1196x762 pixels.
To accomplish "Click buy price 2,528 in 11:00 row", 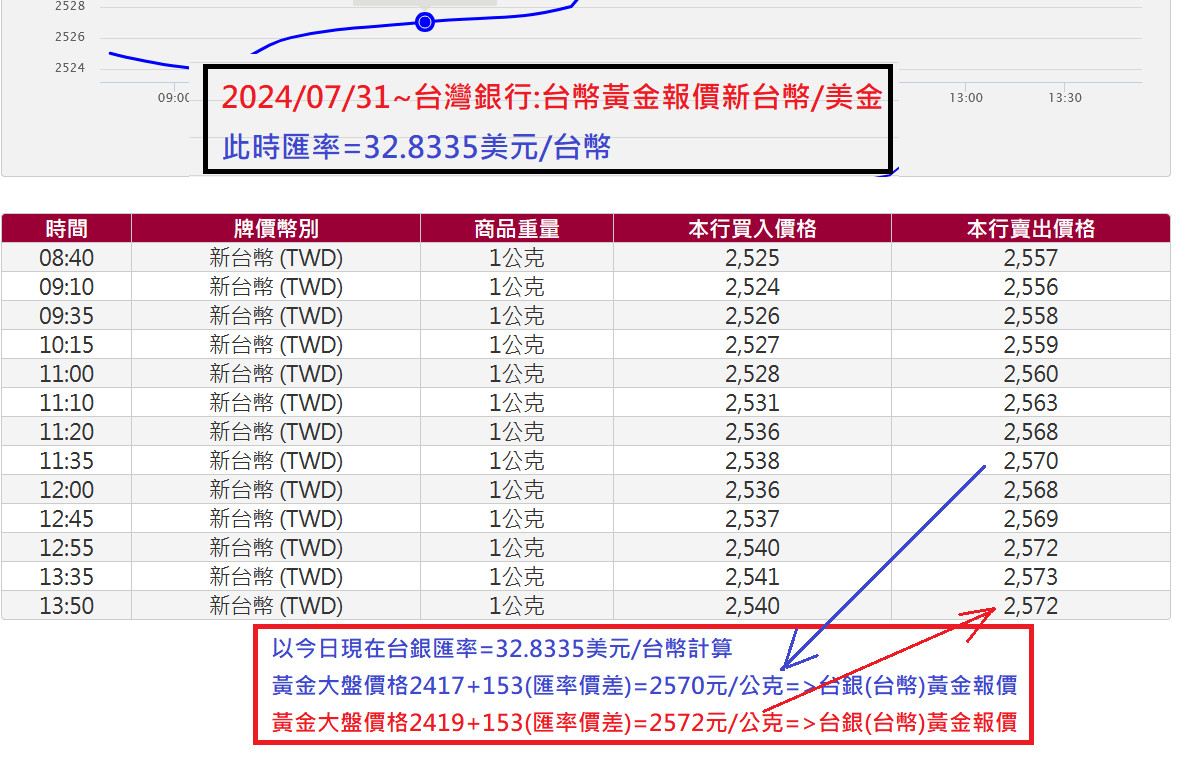I will click(752, 374).
